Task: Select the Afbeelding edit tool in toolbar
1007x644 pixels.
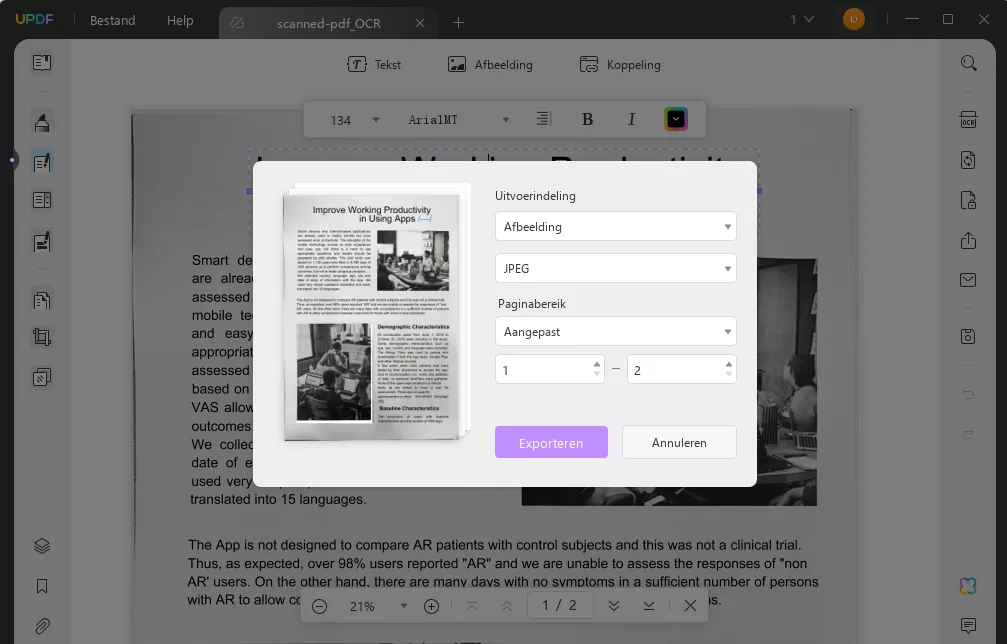Action: pyautogui.click(x=490, y=64)
